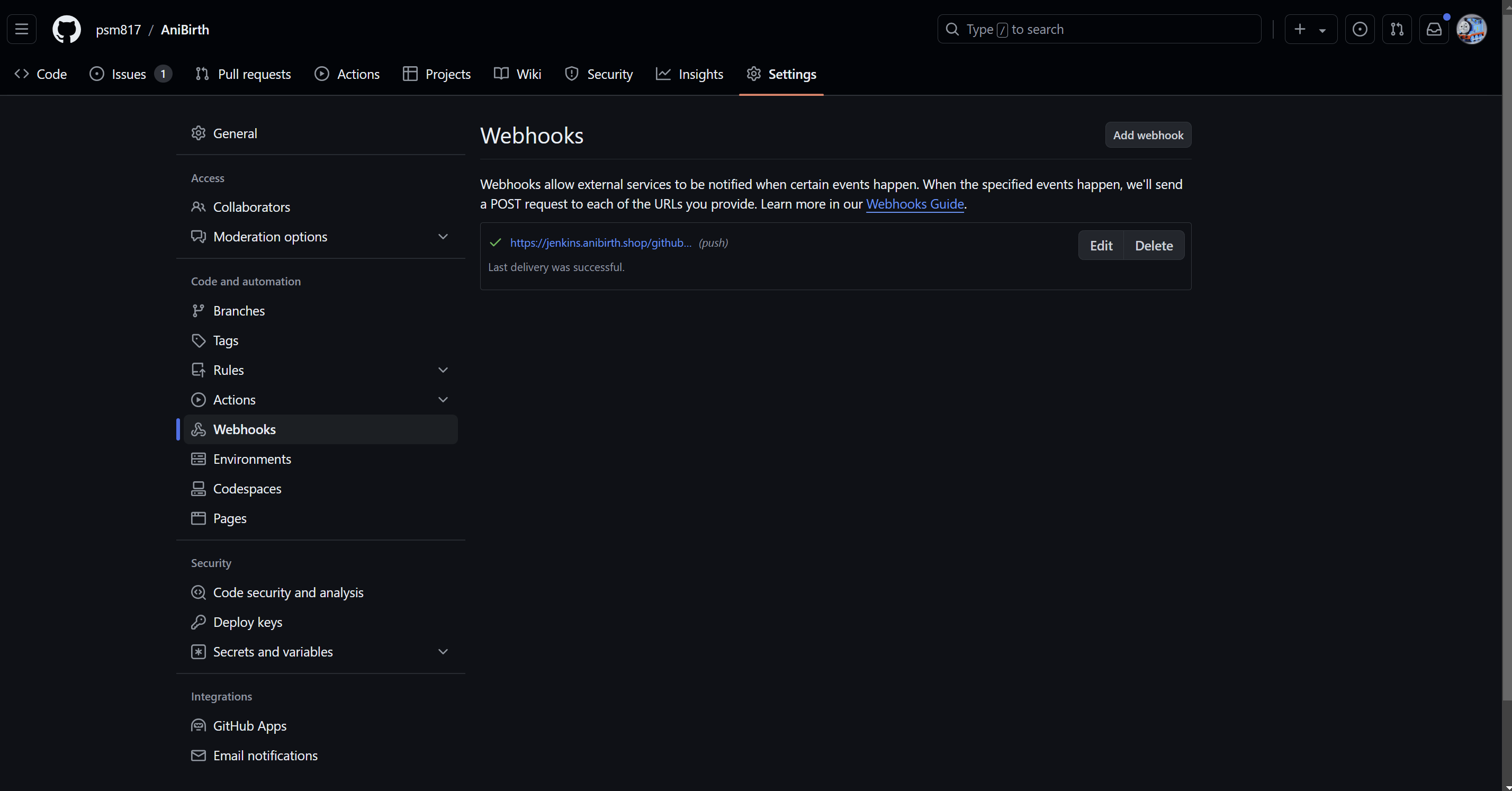Open the pull requests icon in header

click(1397, 29)
